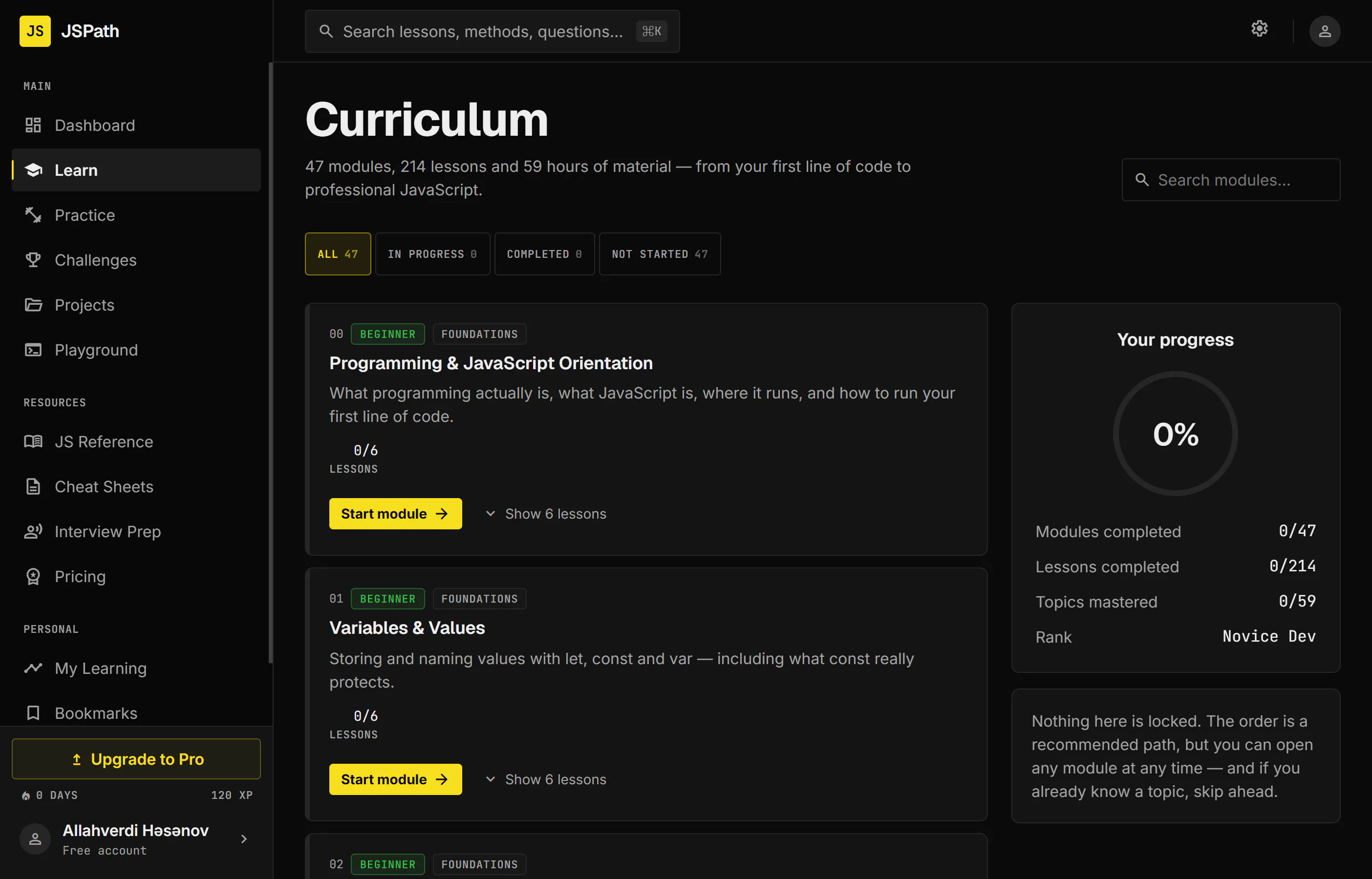Switch to NOT STARTED 47 tab

coord(660,254)
